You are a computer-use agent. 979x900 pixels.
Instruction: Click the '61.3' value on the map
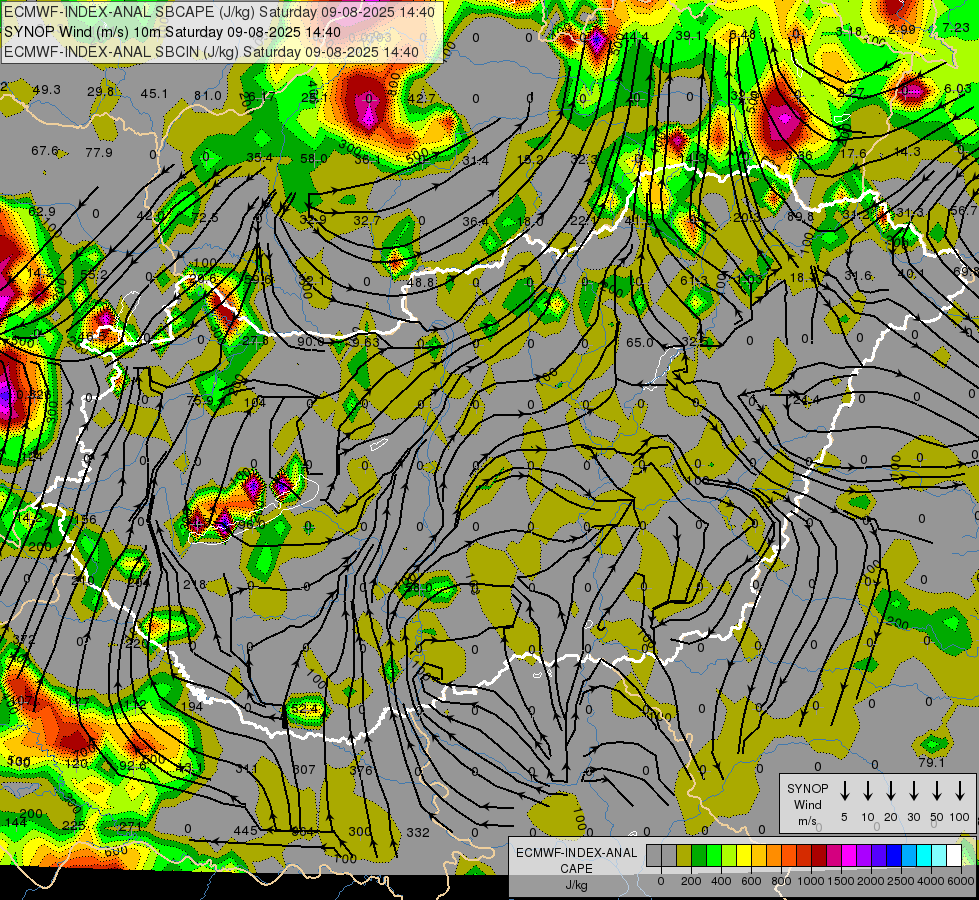pos(694,280)
